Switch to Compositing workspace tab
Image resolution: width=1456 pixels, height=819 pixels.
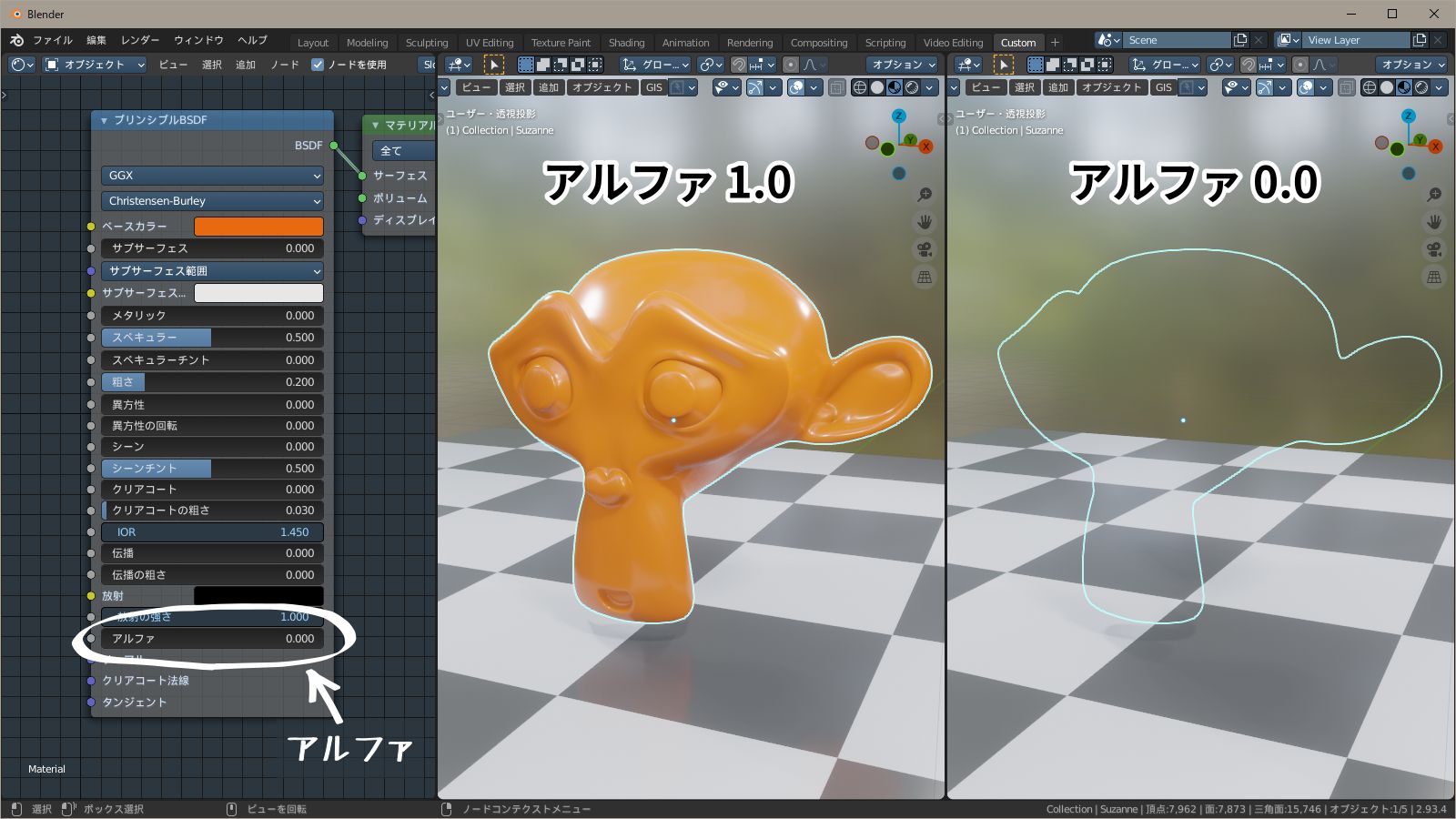click(818, 43)
